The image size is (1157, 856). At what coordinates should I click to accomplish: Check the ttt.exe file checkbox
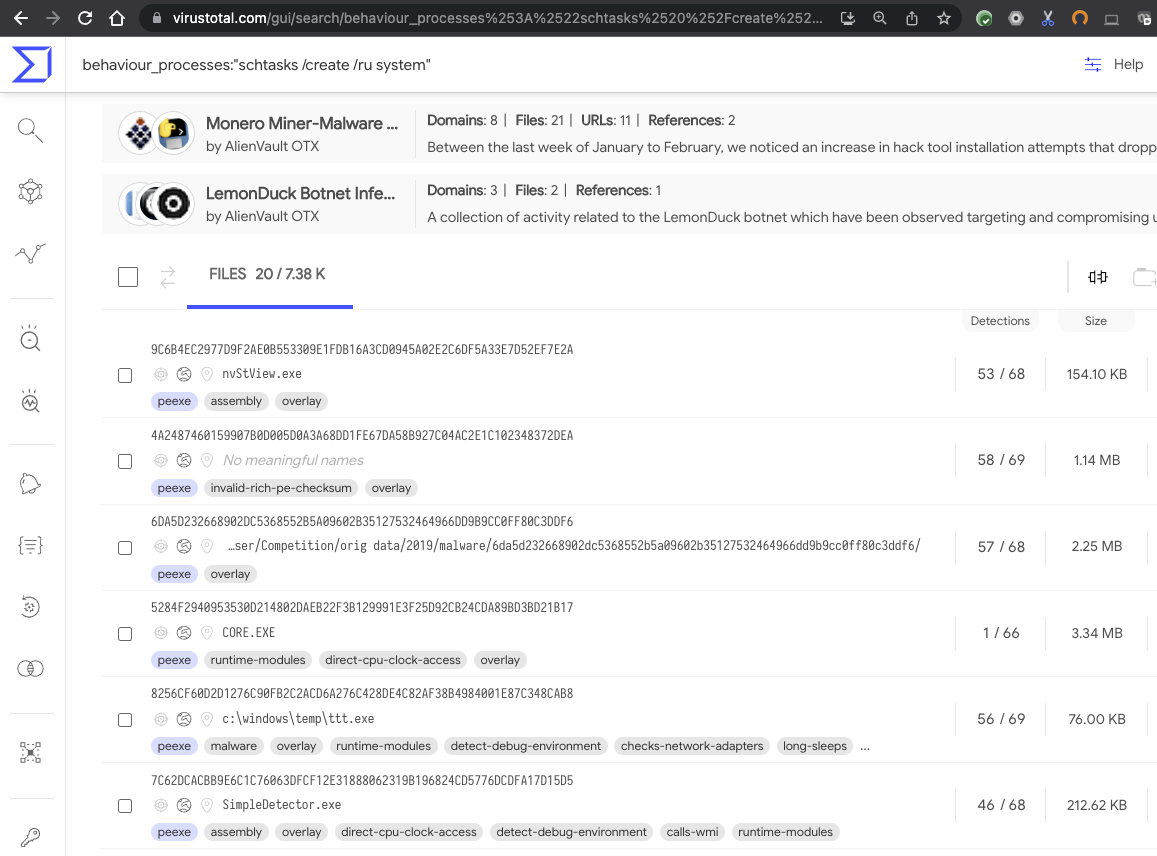click(125, 719)
